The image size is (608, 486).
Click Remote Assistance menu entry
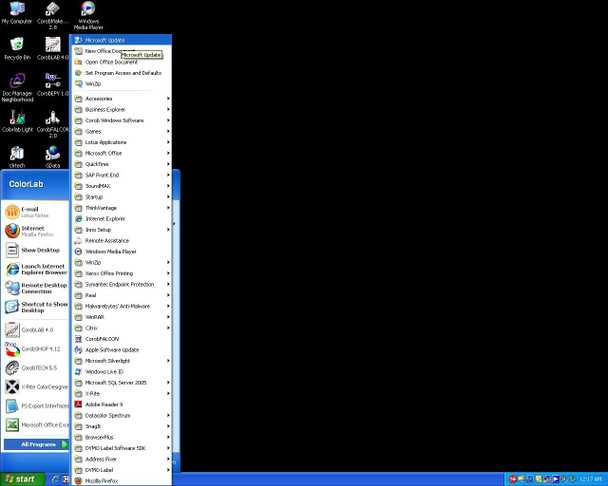pyautogui.click(x=121, y=240)
